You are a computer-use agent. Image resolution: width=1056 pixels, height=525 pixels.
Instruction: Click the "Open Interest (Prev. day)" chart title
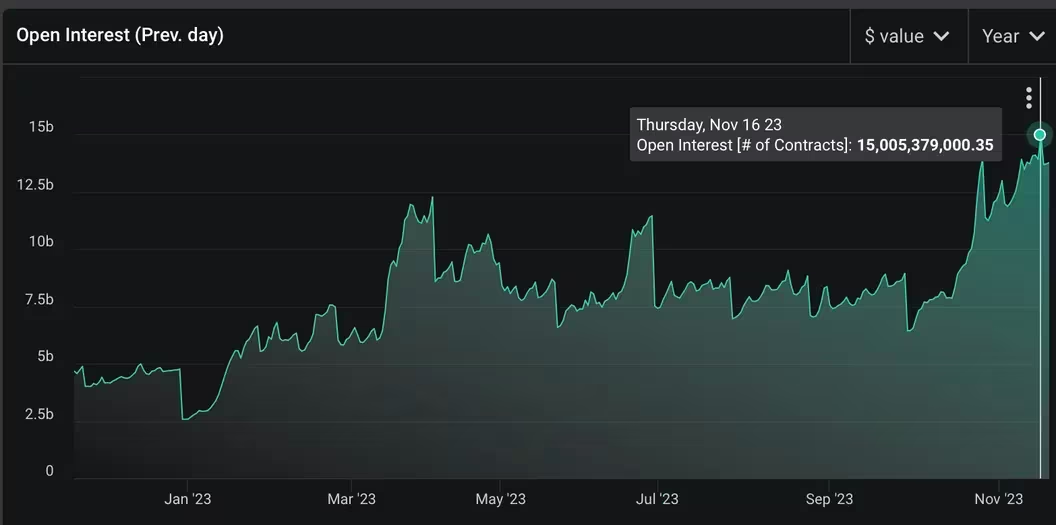click(x=120, y=35)
